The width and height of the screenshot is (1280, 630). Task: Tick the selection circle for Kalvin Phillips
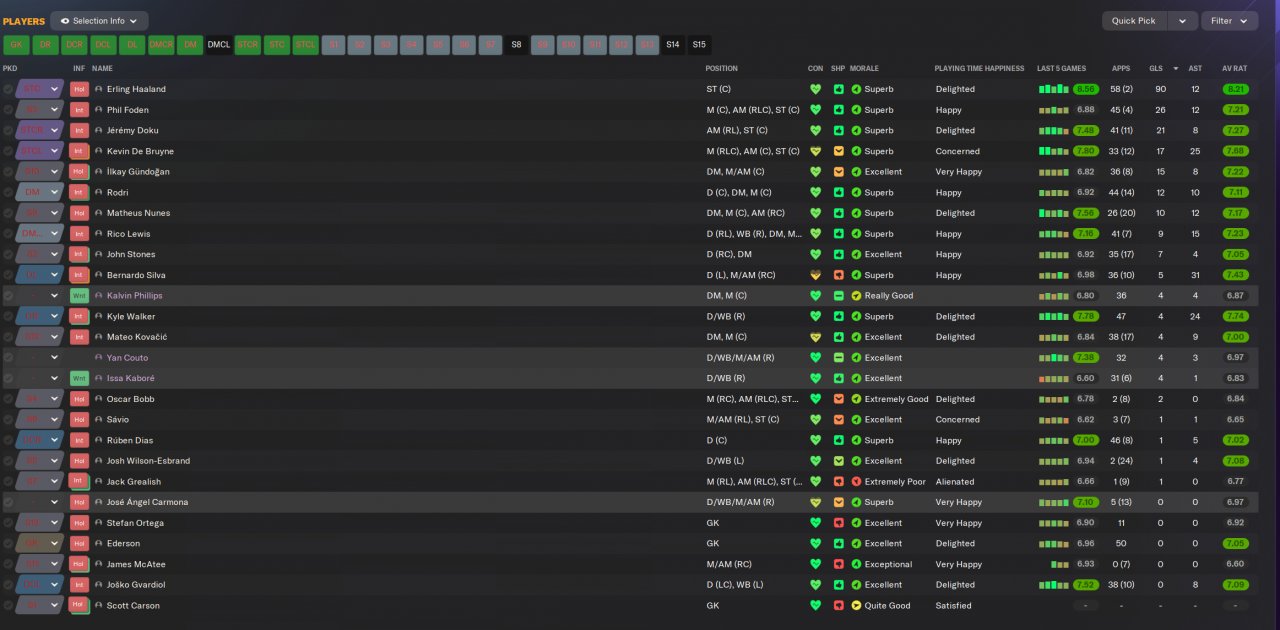[x=8, y=296]
